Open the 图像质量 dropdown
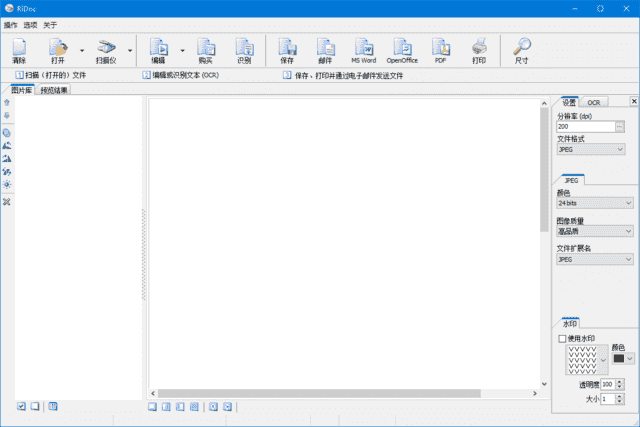This screenshot has height=427, width=640. [595, 231]
